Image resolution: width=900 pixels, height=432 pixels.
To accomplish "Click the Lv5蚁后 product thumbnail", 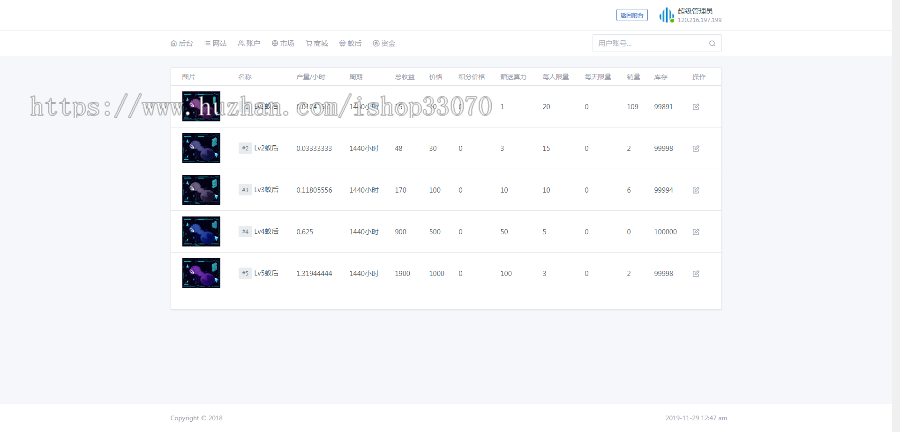I will pos(201,273).
